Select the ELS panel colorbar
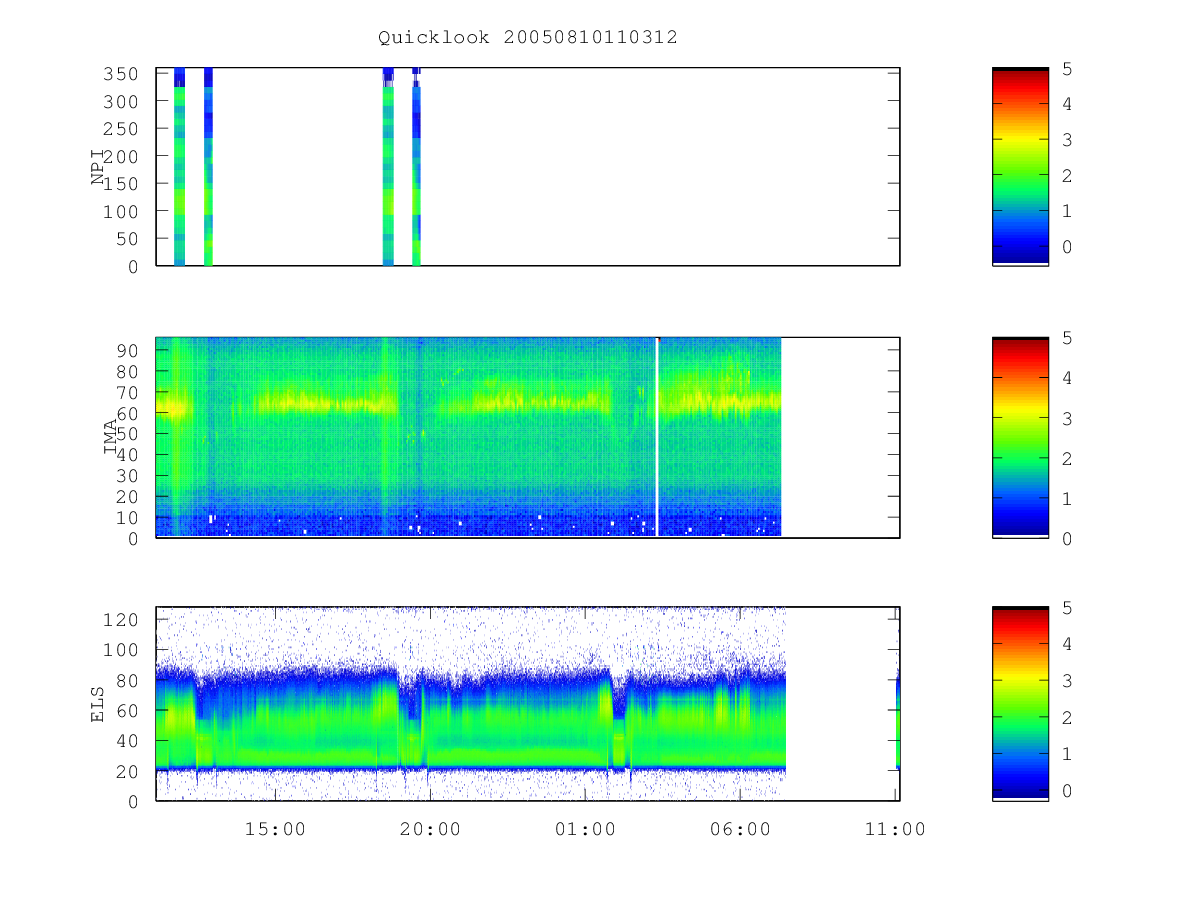This screenshot has height=900, width=1200. point(1020,704)
